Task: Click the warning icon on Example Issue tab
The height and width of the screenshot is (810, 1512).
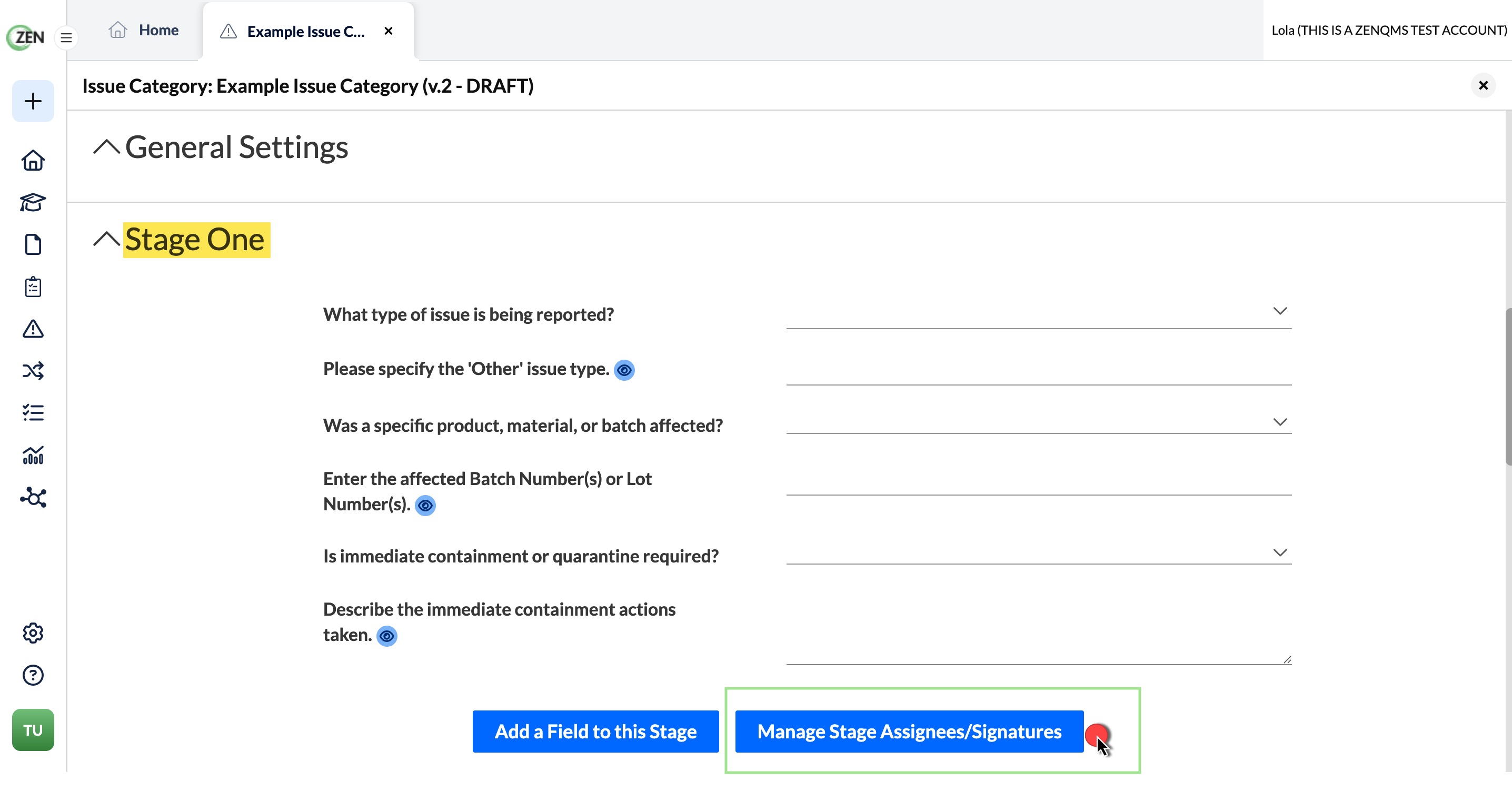Action: (x=228, y=31)
